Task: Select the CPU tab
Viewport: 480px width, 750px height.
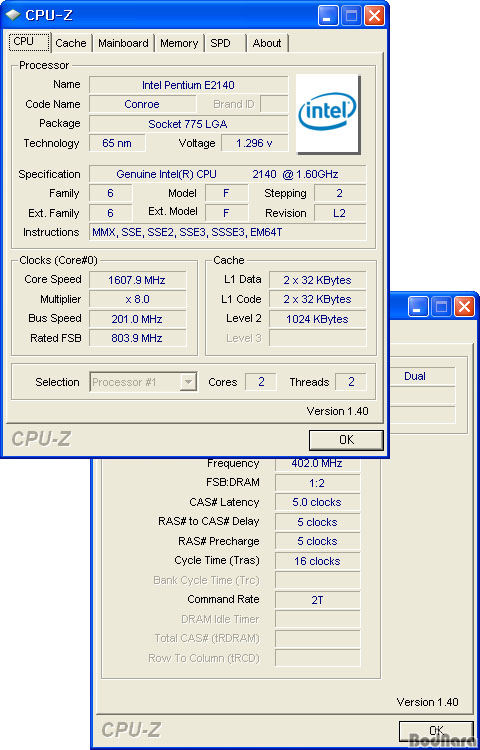Action: pos(29,42)
